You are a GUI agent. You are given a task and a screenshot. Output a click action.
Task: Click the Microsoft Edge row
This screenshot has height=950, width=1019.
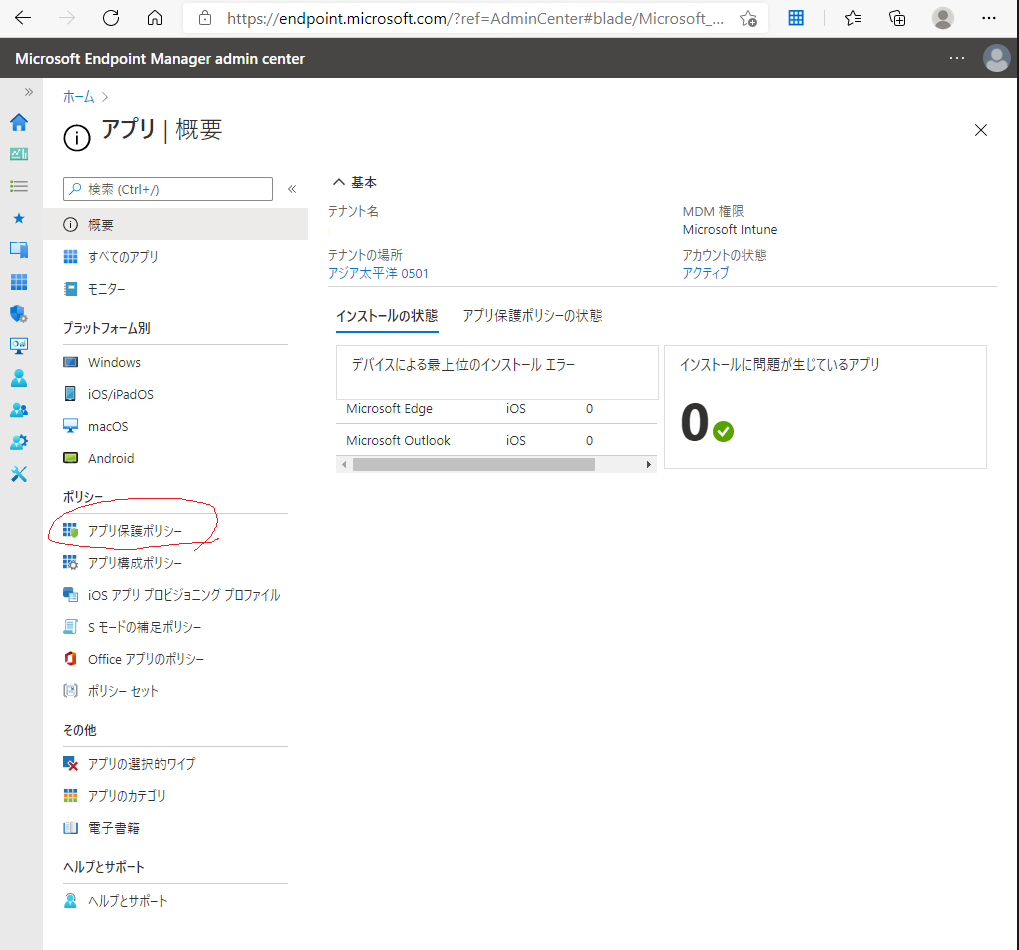pyautogui.click(x=497, y=409)
